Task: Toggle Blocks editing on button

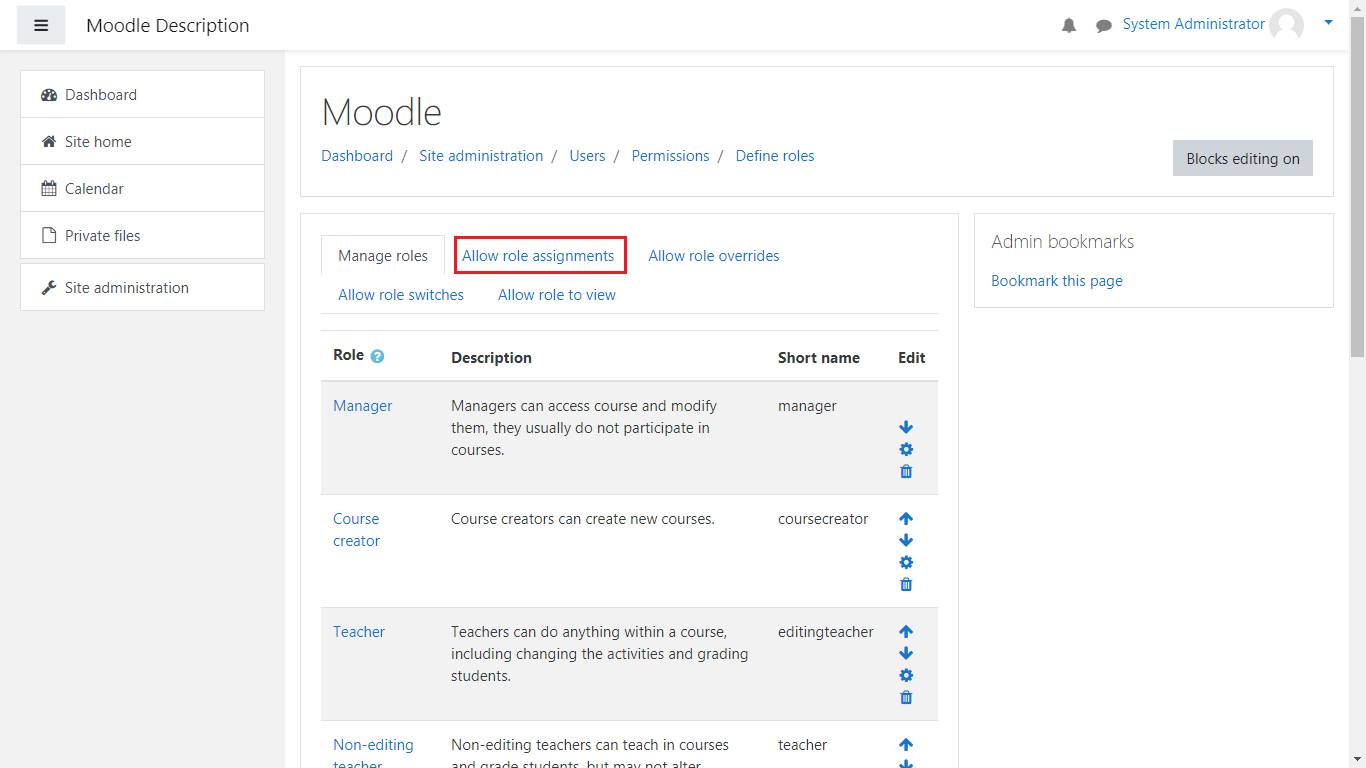Action: pos(1242,159)
